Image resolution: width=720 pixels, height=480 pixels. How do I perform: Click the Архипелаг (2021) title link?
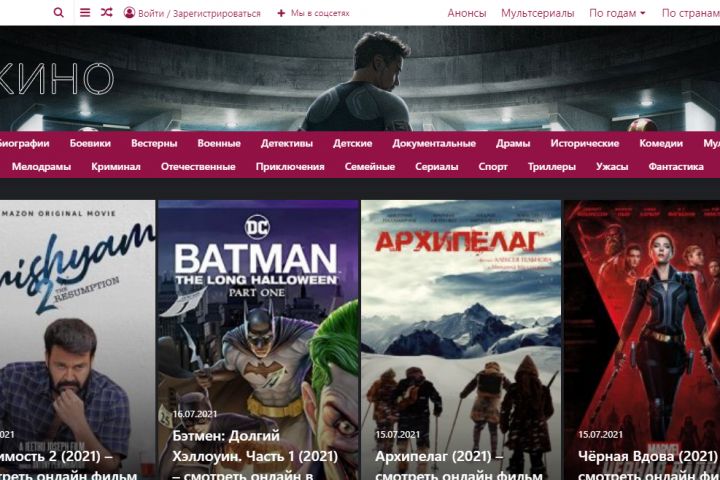point(459,466)
